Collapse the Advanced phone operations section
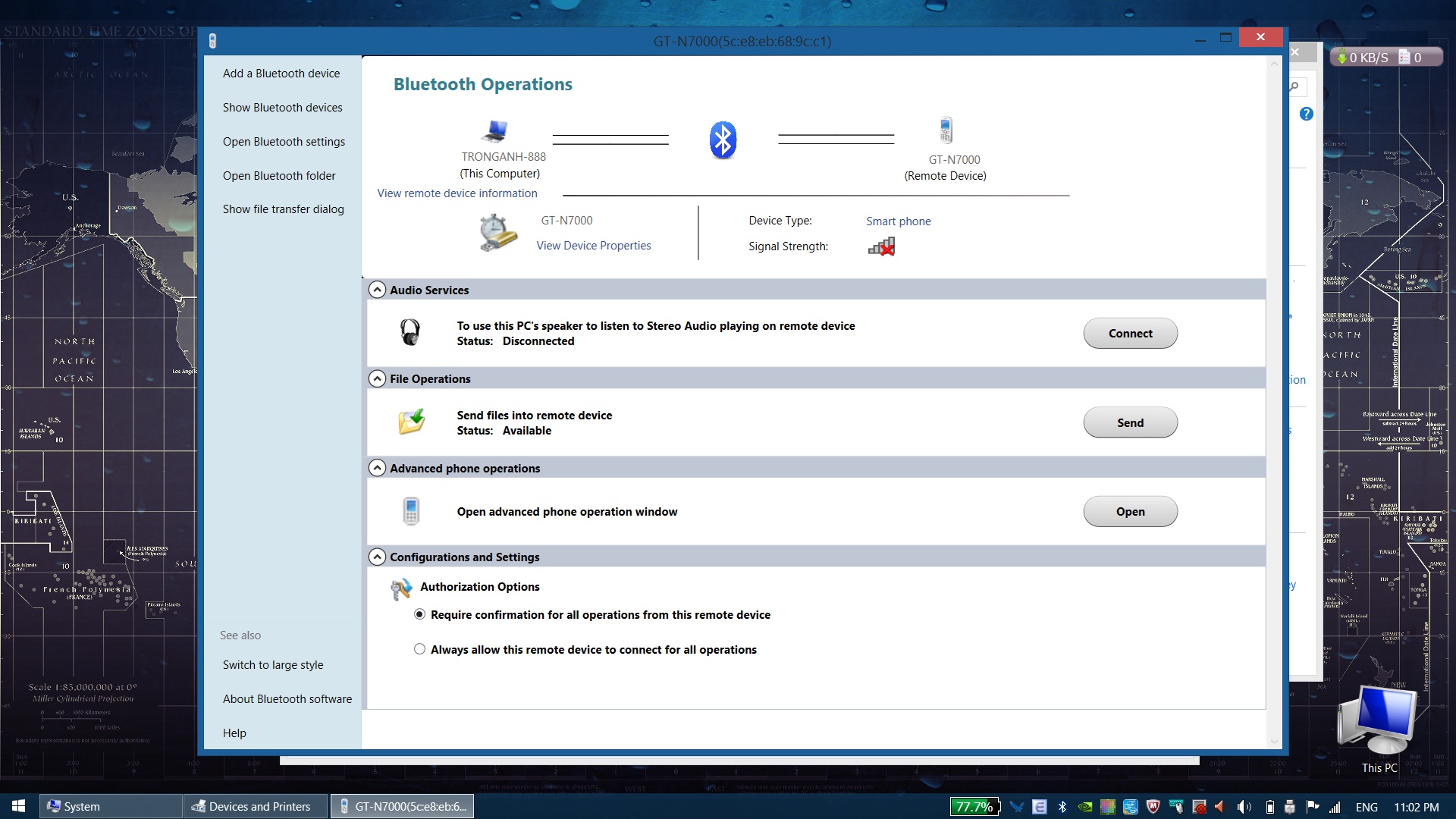The width and height of the screenshot is (1456, 819). [377, 468]
